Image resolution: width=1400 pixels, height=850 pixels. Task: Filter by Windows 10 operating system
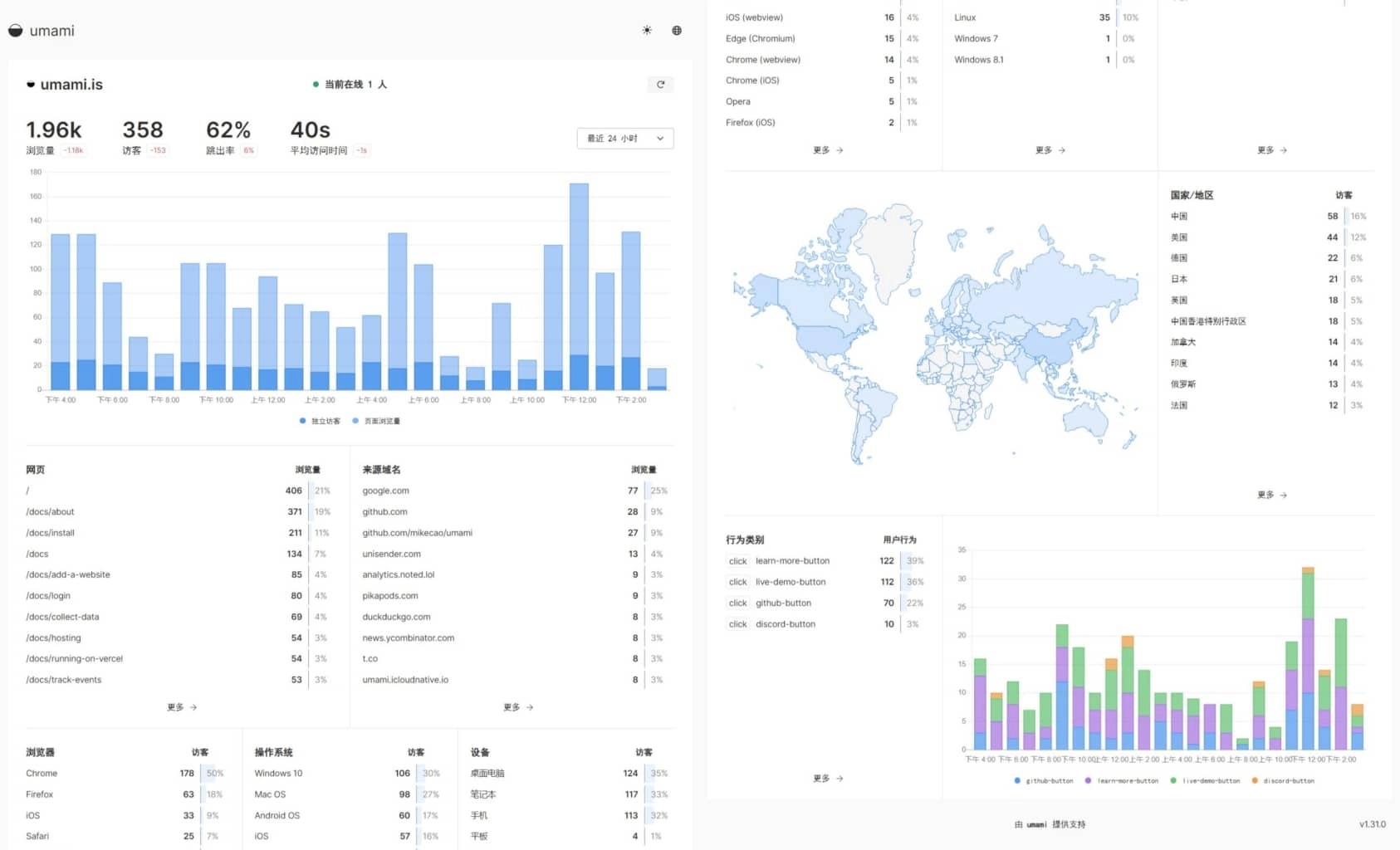tap(348, 773)
